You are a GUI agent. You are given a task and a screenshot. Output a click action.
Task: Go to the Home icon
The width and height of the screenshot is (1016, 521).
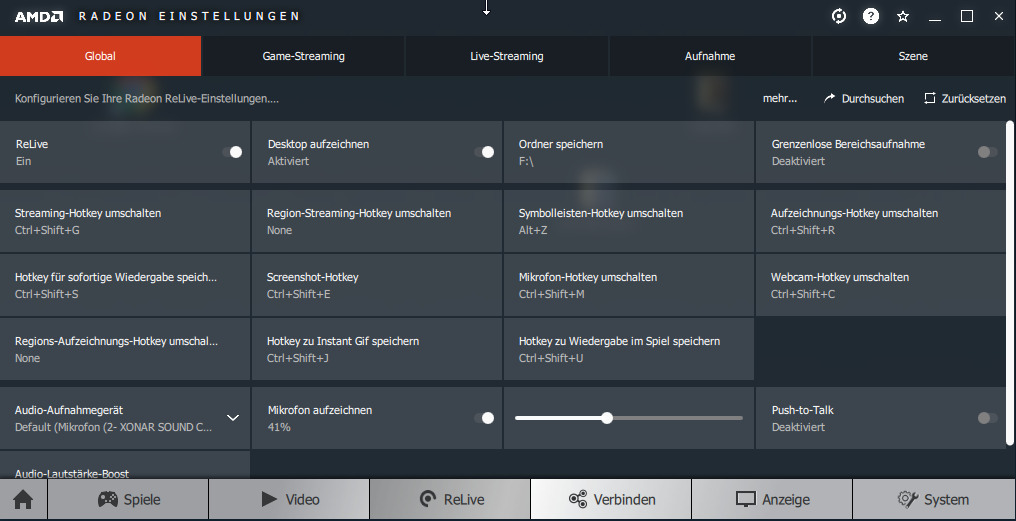23,500
